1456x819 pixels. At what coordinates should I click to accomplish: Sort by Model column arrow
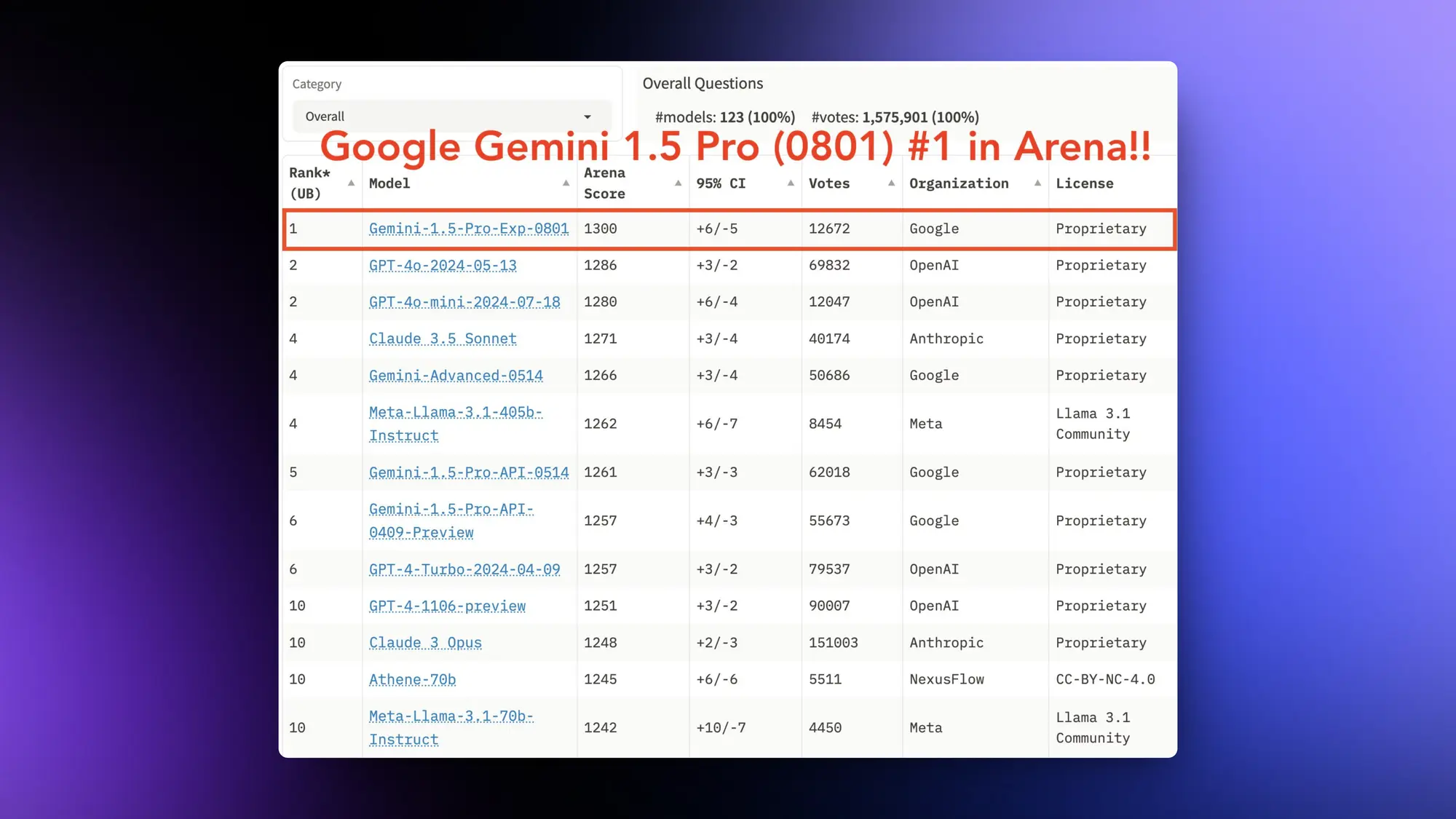(566, 183)
